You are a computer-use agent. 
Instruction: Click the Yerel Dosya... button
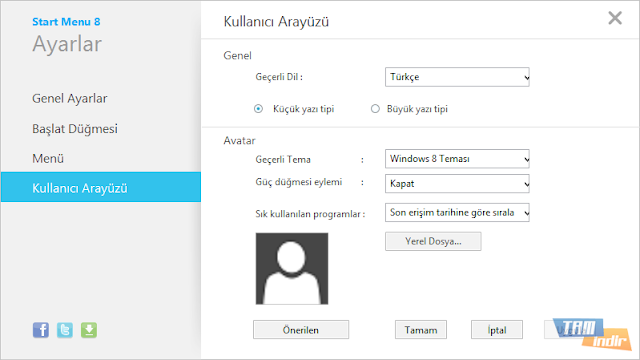click(433, 241)
